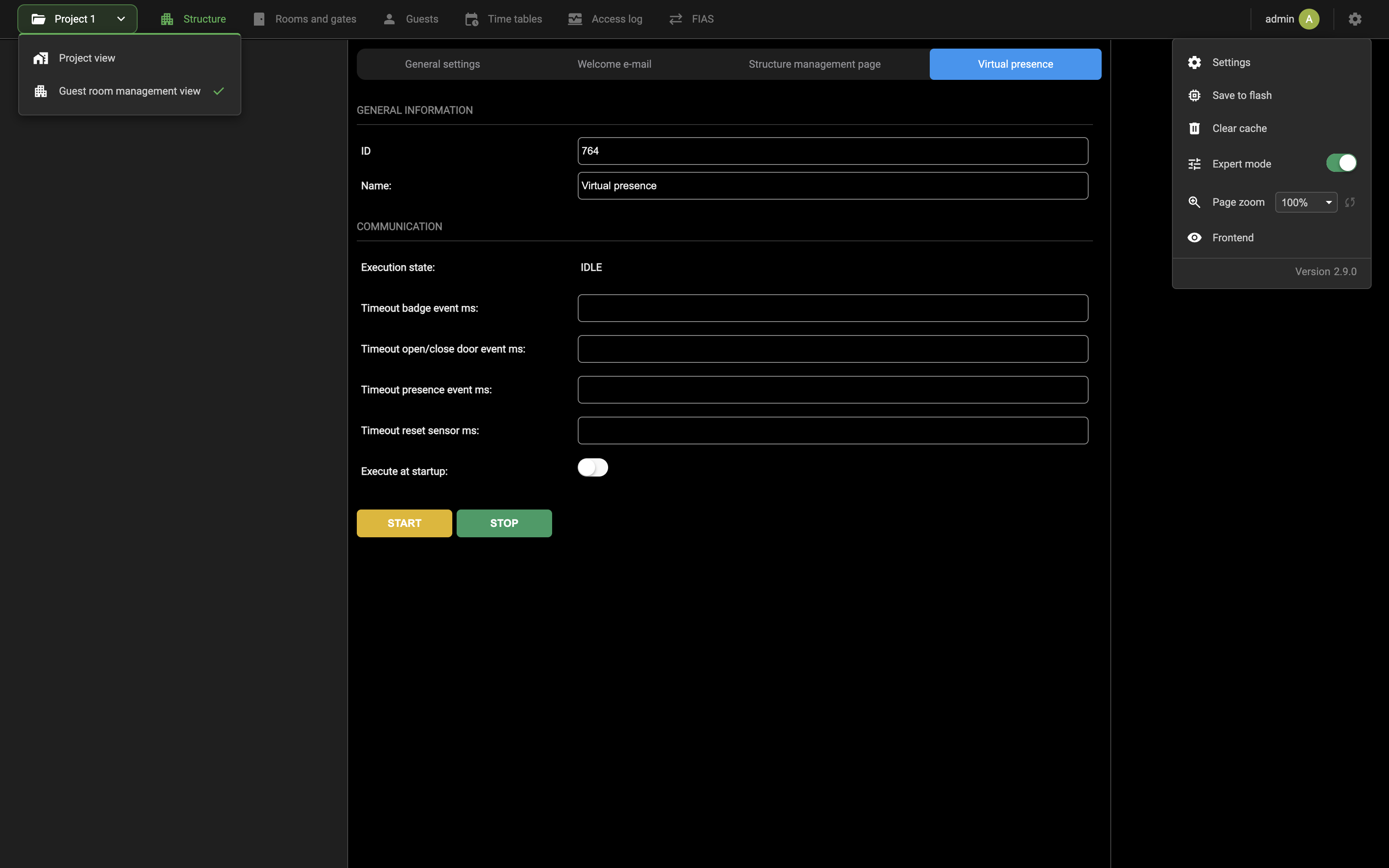The image size is (1389, 868).
Task: Select the Virtual presence tab
Action: coord(1015,64)
